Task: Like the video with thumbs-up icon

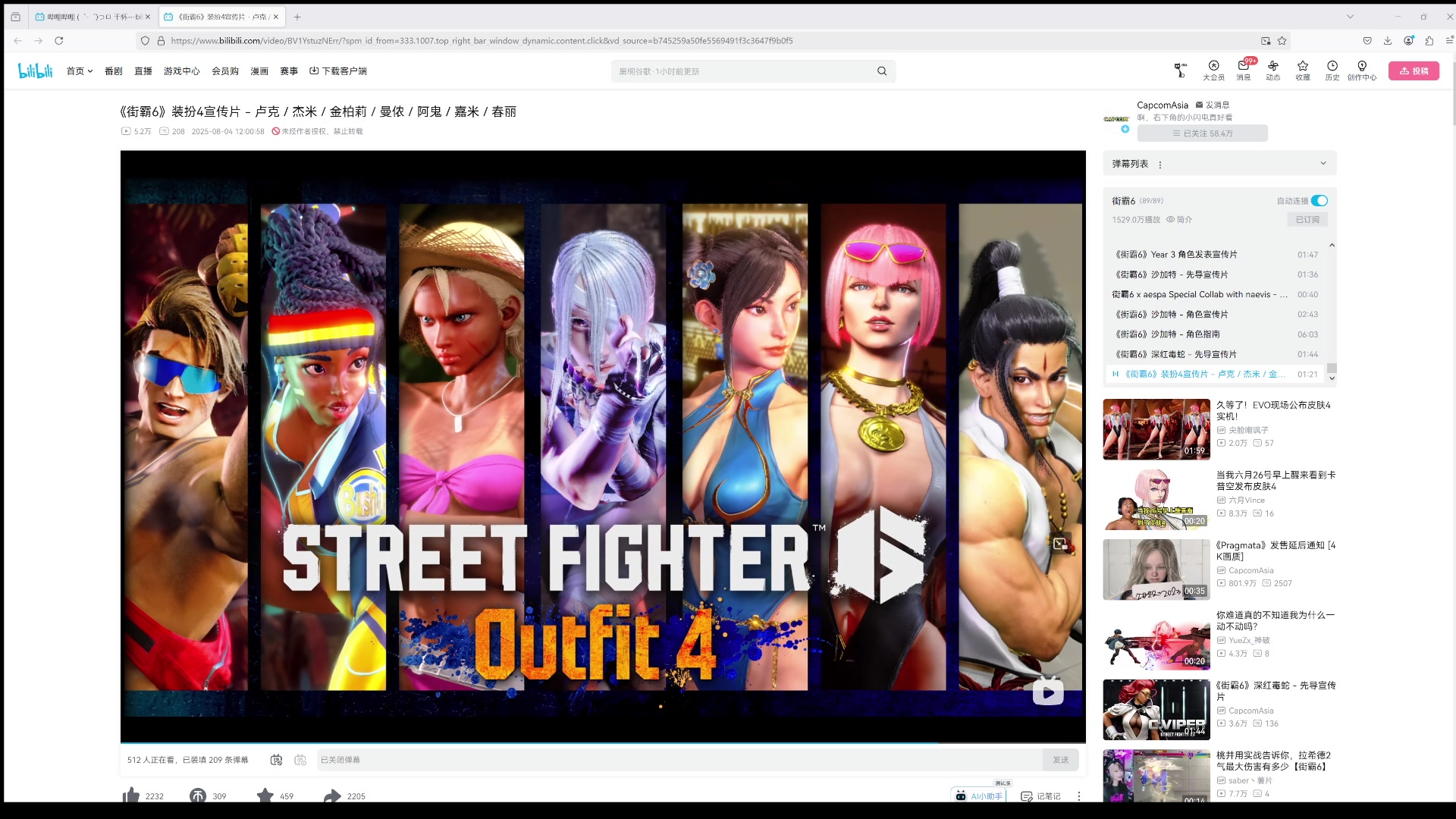Action: point(131,795)
